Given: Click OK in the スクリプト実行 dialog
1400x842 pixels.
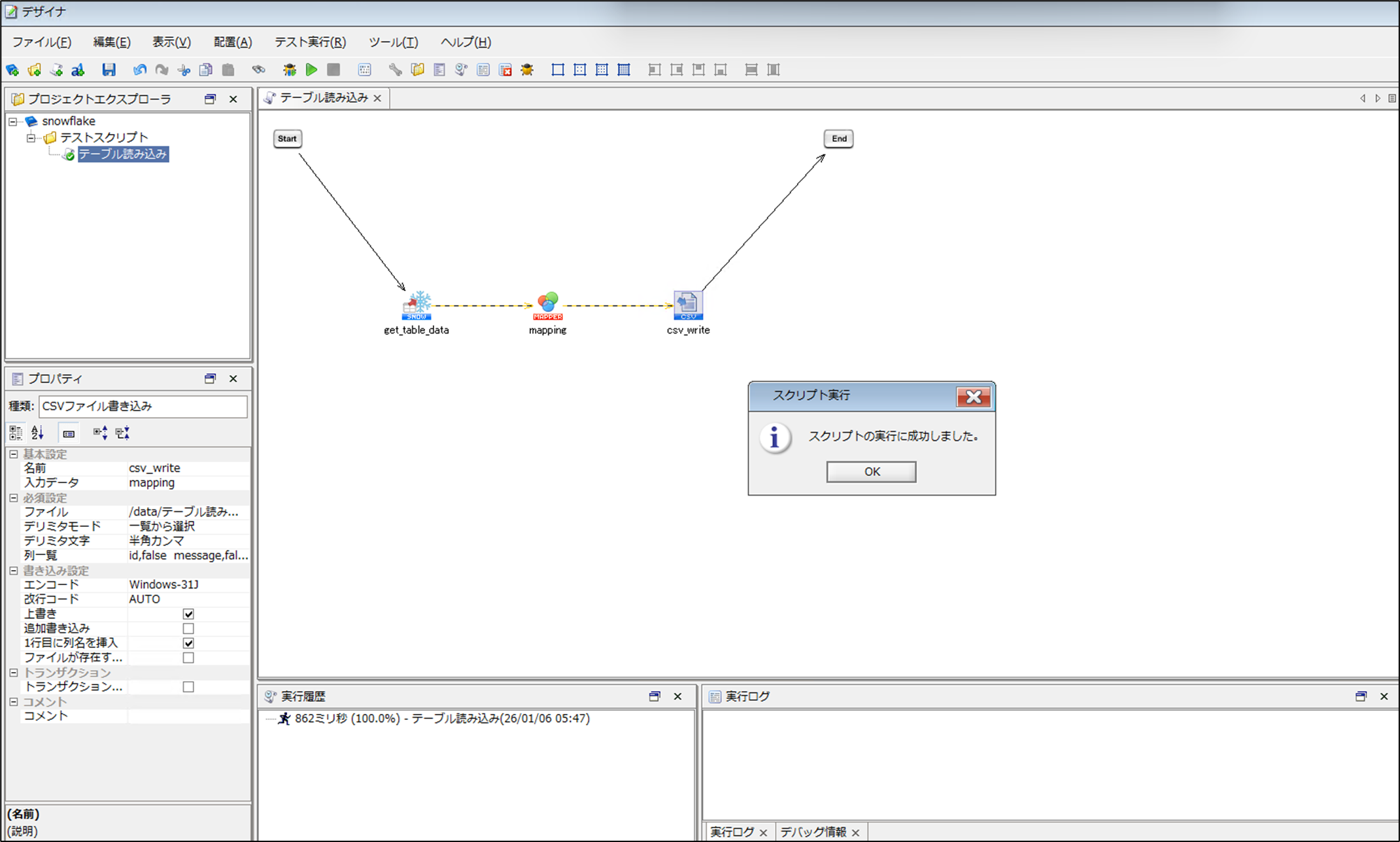Looking at the screenshot, I should (x=871, y=471).
